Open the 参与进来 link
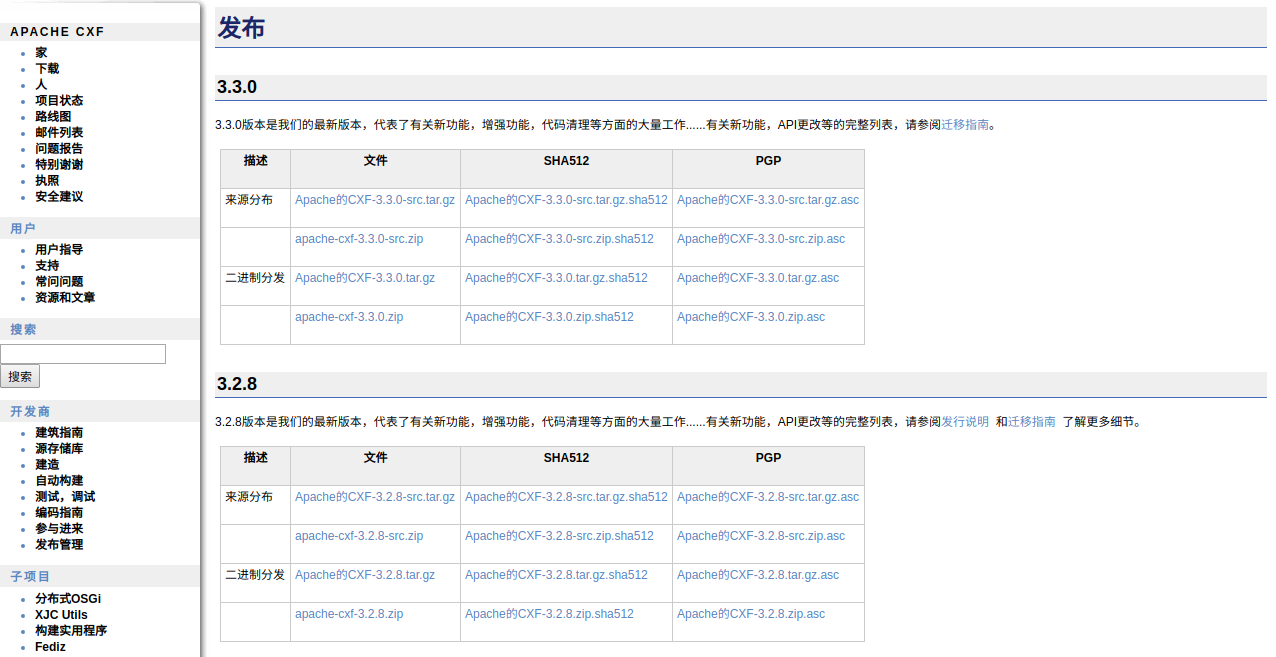1276x657 pixels. coord(59,529)
